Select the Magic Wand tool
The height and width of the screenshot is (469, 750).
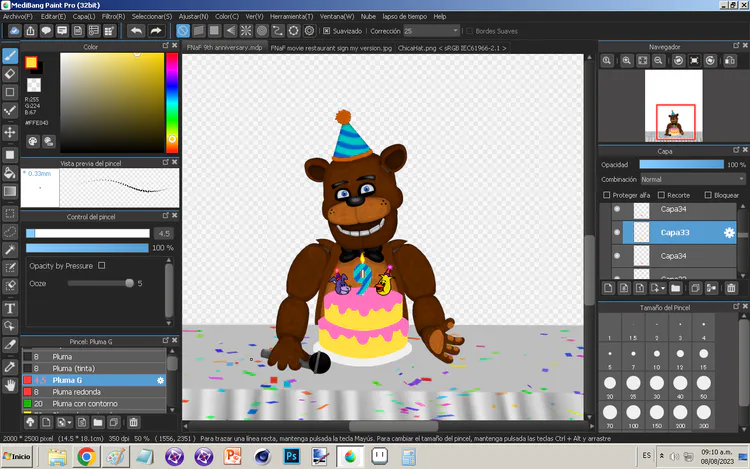(10, 249)
